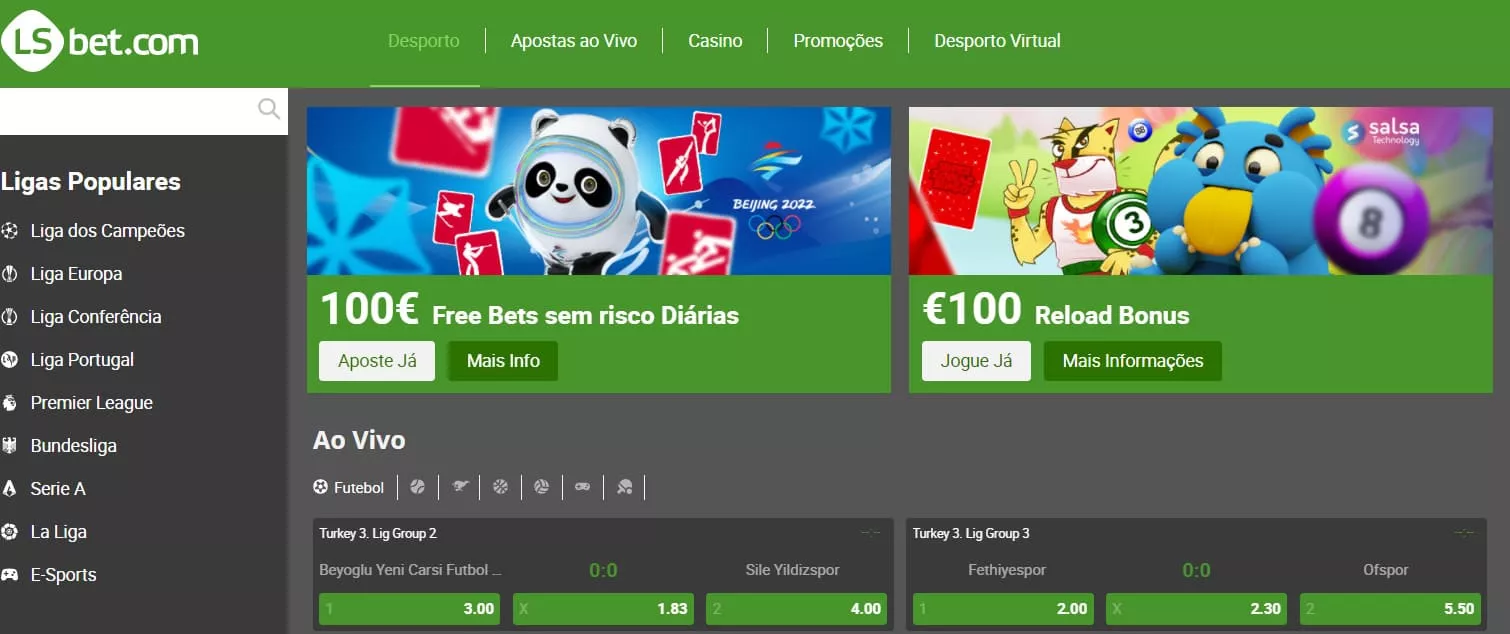This screenshot has width=1510, height=634.
Task: Select the volleyball live sport icon
Action: click(x=541, y=487)
